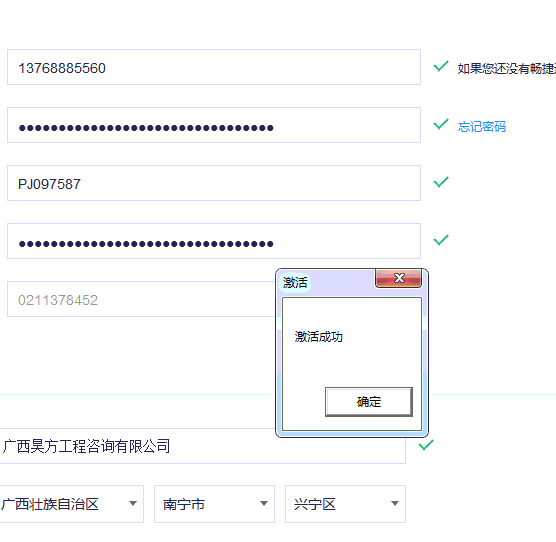Click the green checkmark beside PJ097587 field
This screenshot has height=542, width=556.
441,182
